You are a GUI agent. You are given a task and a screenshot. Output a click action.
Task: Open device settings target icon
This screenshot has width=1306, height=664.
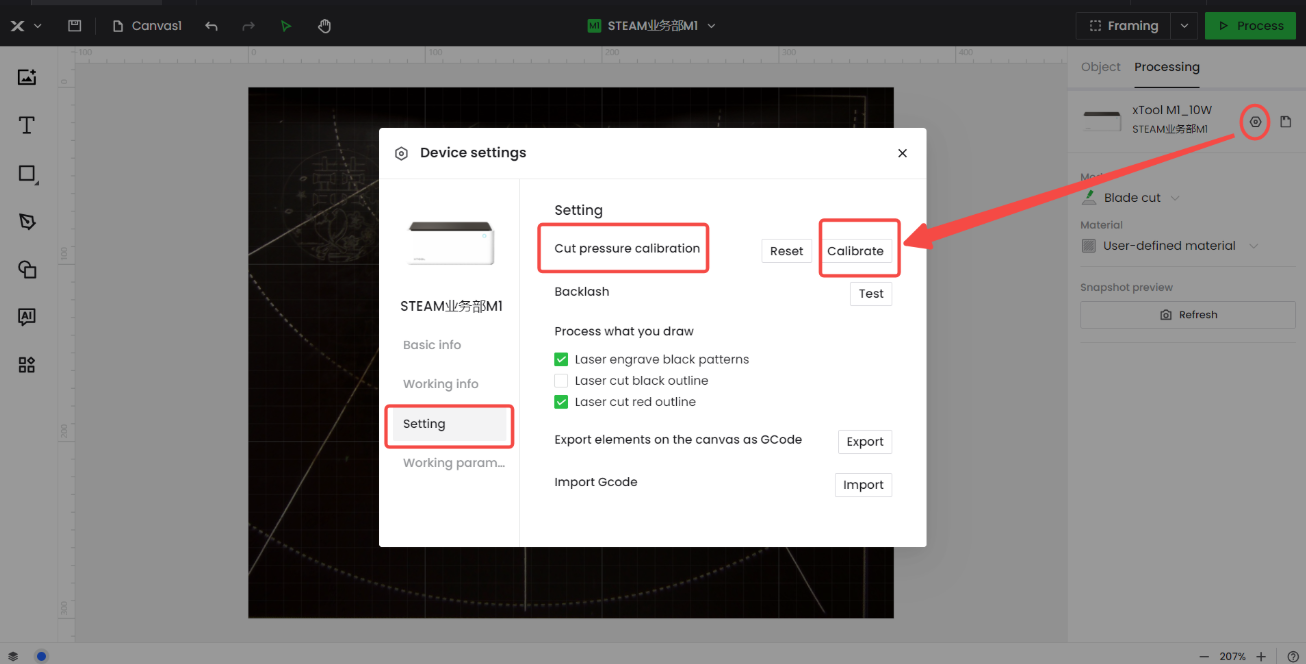(x=1255, y=122)
